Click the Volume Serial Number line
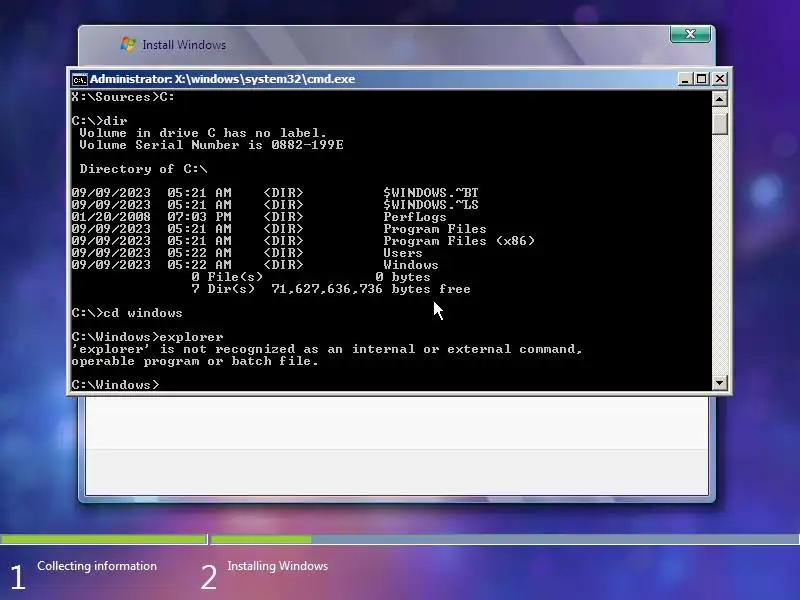This screenshot has width=800, height=600. point(211,145)
